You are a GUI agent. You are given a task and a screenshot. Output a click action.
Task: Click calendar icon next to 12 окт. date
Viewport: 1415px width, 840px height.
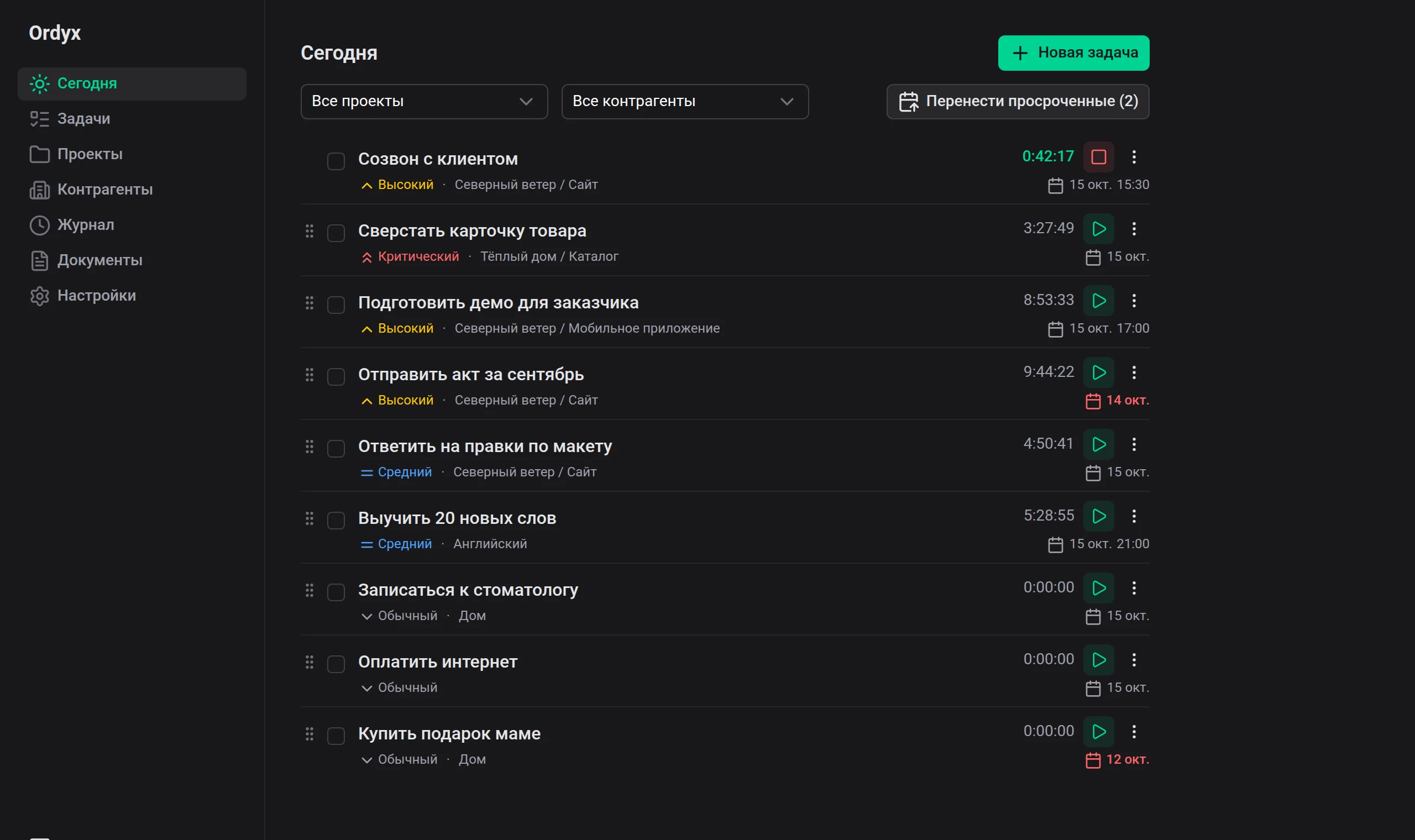point(1092,760)
